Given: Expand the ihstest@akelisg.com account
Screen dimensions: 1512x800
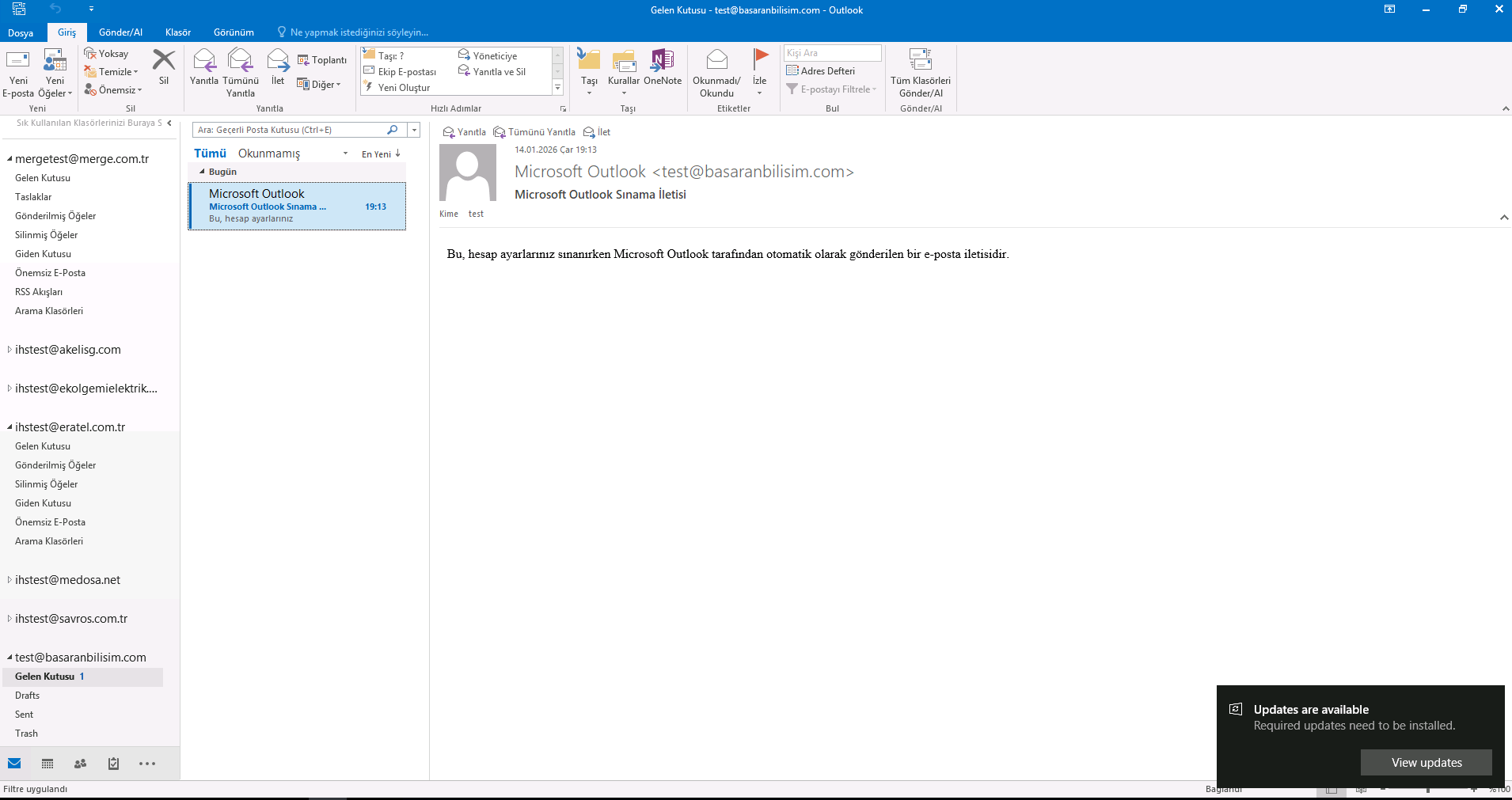Looking at the screenshot, I should 9,350.
